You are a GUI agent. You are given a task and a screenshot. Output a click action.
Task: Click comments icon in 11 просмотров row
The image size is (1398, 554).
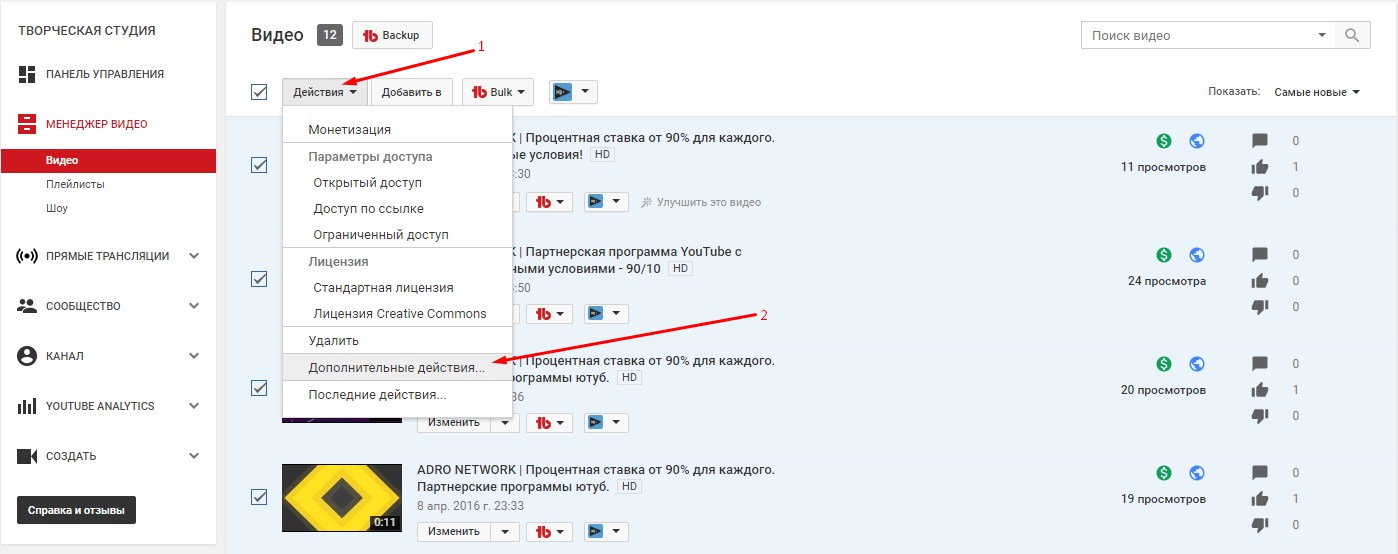click(x=1260, y=141)
